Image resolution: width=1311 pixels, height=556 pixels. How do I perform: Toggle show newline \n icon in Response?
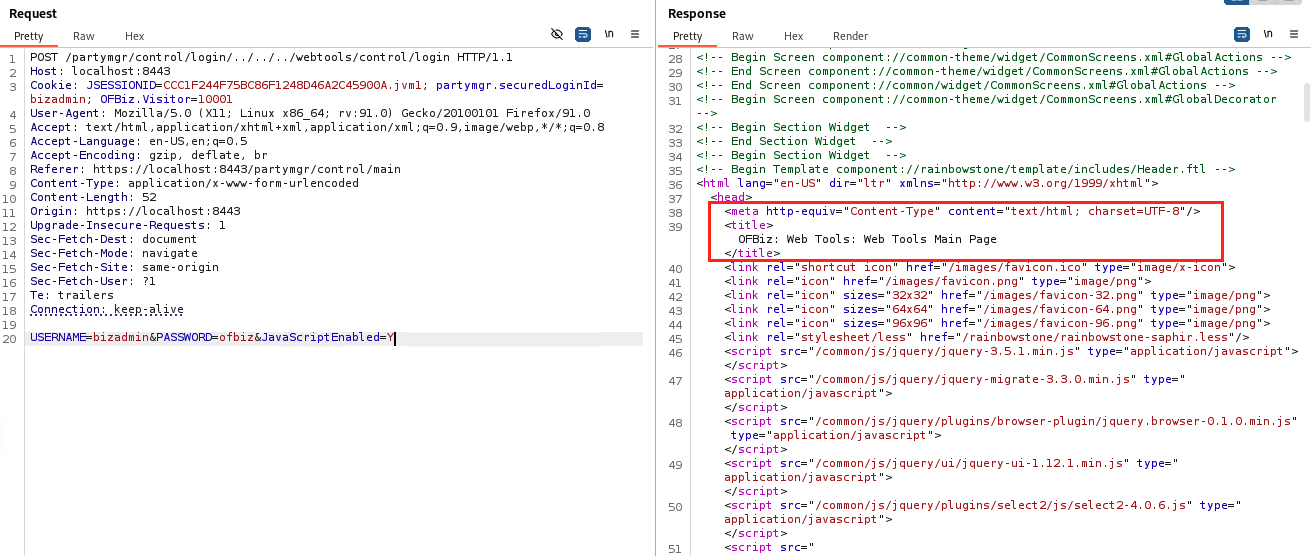(x=1267, y=34)
